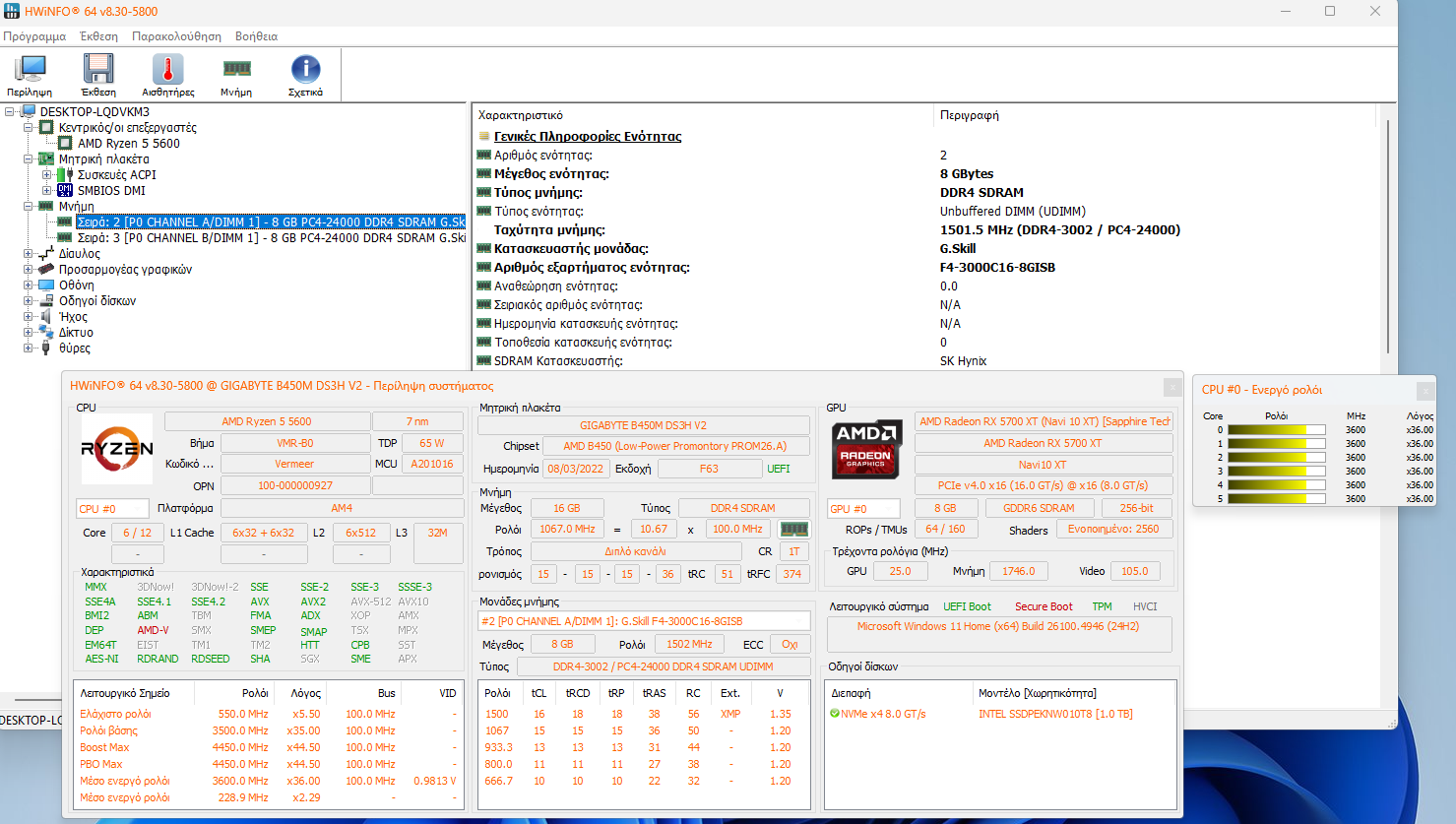Collapse the DESKTOP-LQDVKM3 root node
1456x824 pixels.
pos(10,112)
